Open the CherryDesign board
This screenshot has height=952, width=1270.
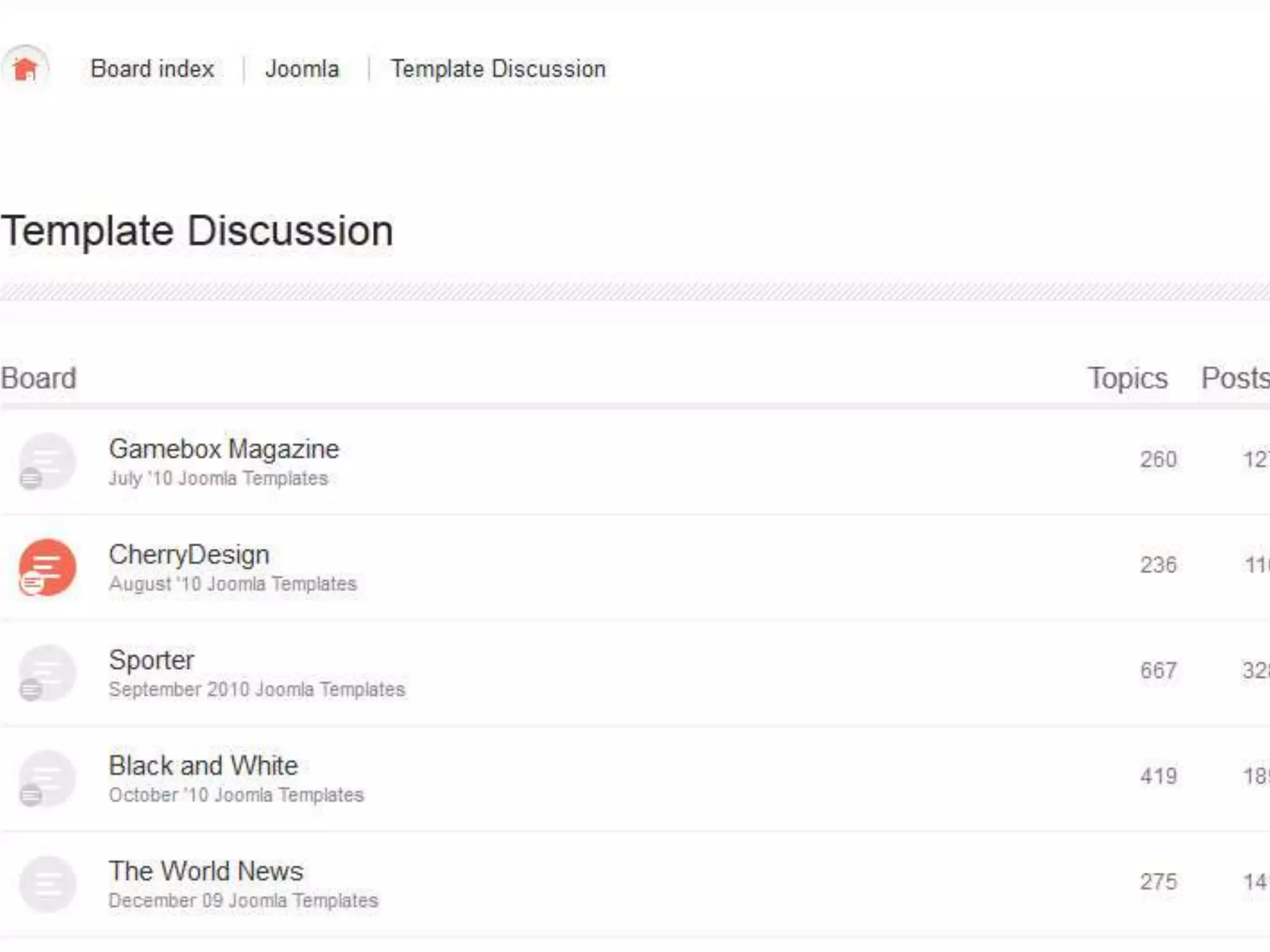[x=189, y=555]
